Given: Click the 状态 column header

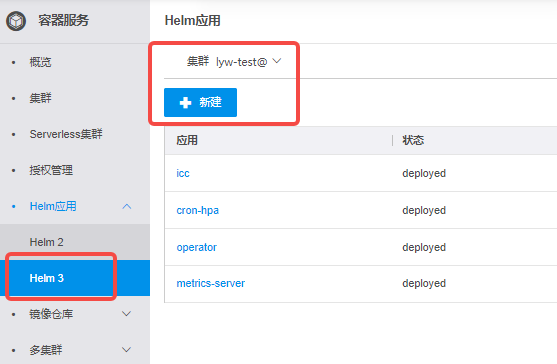Looking at the screenshot, I should pyautogui.click(x=413, y=140).
